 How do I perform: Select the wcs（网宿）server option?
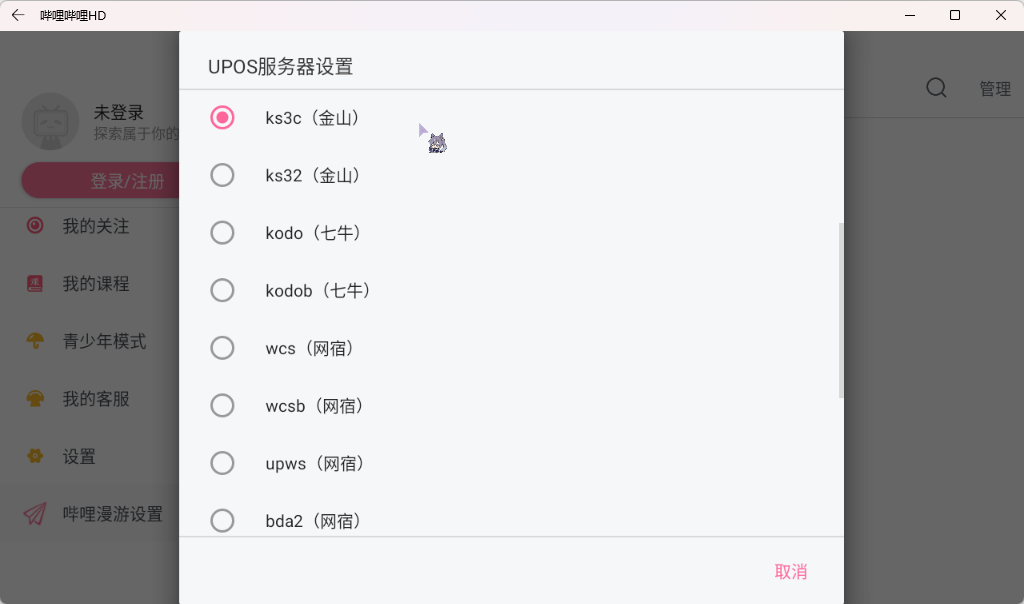222,348
